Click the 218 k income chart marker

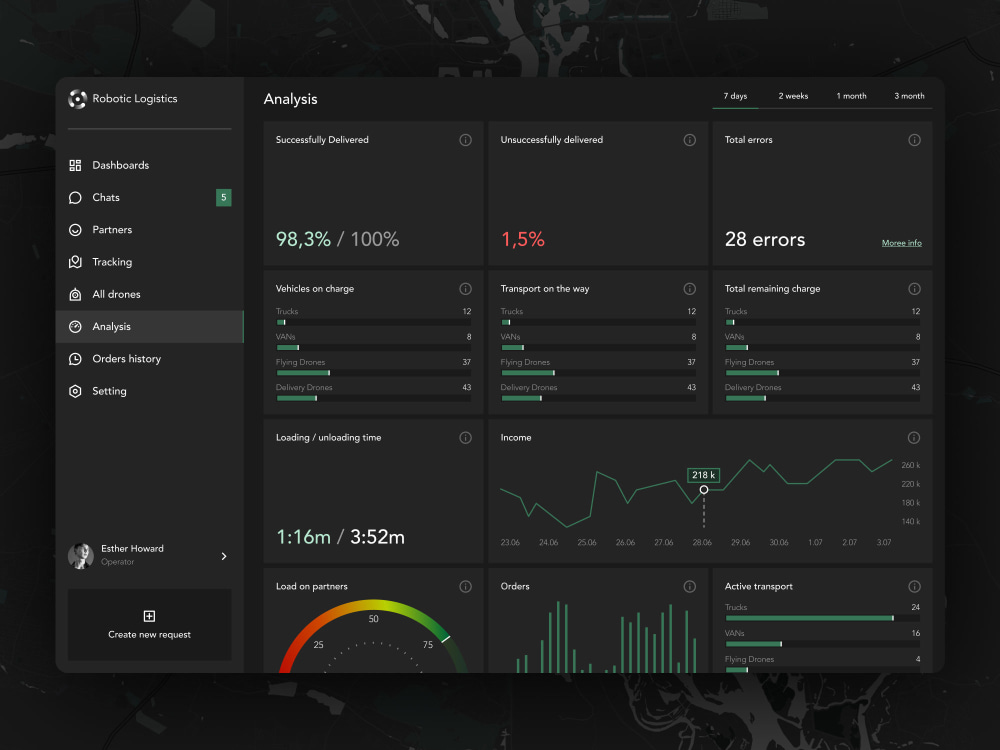[704, 490]
